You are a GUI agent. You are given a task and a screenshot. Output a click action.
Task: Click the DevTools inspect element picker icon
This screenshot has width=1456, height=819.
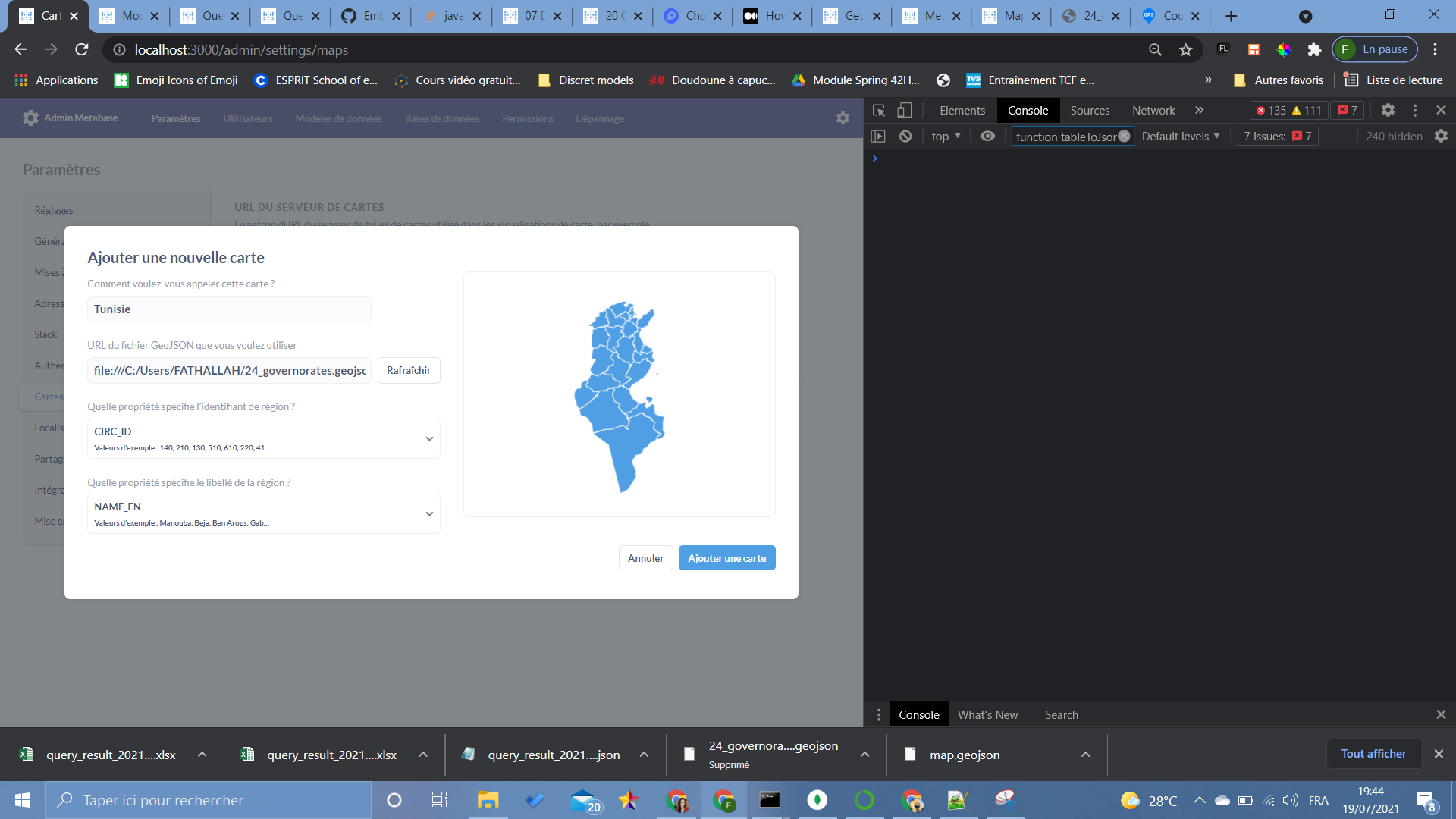point(879,110)
